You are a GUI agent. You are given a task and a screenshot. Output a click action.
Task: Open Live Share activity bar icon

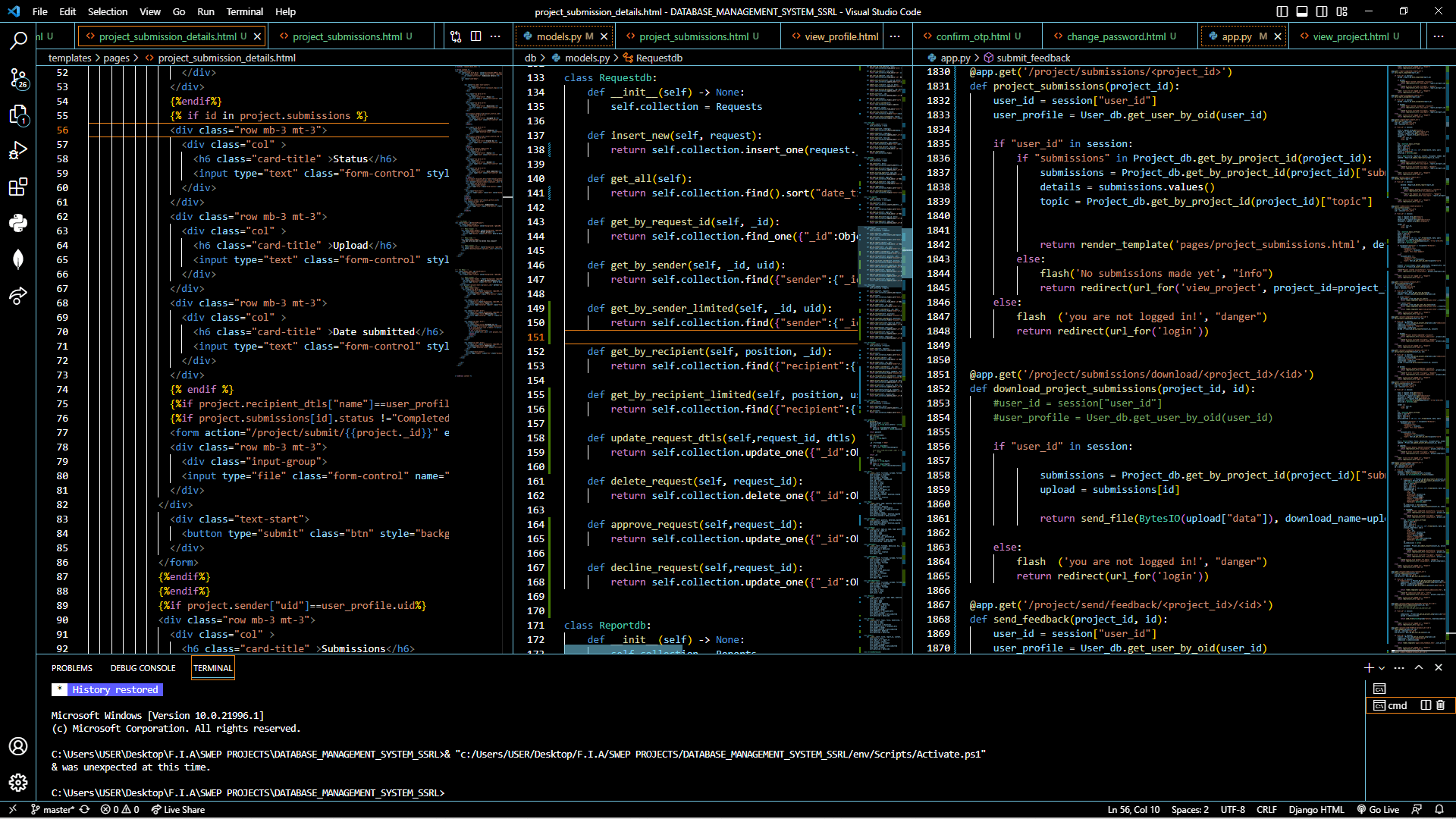[x=18, y=296]
